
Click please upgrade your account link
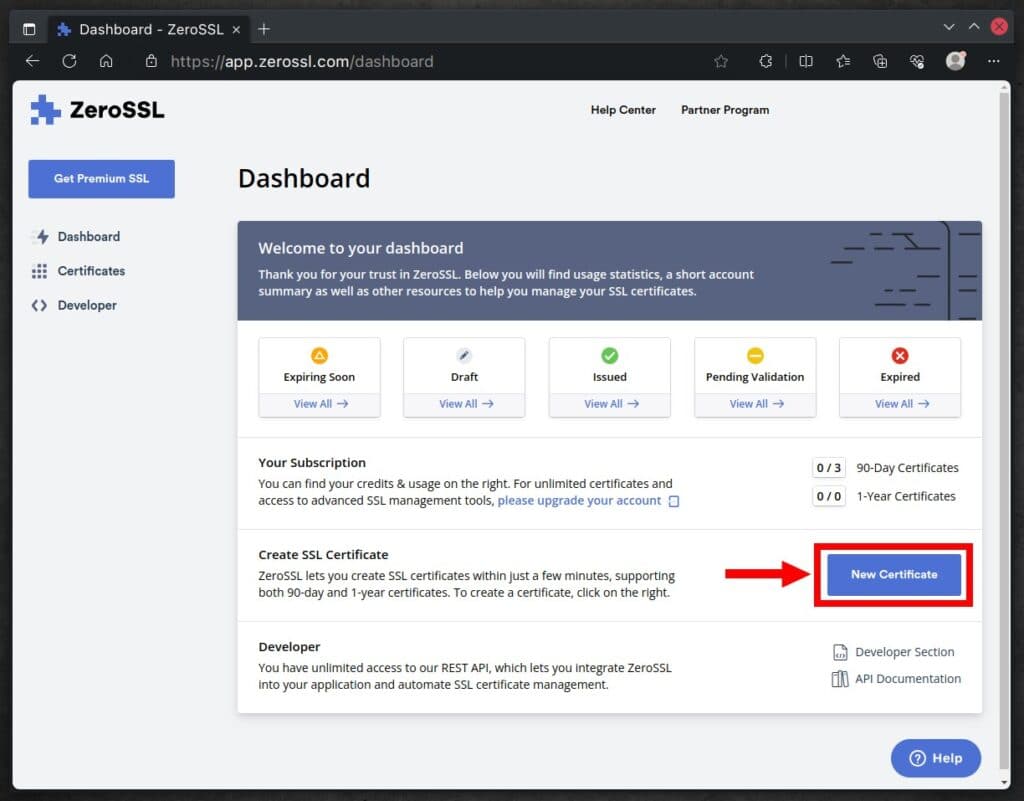point(579,501)
